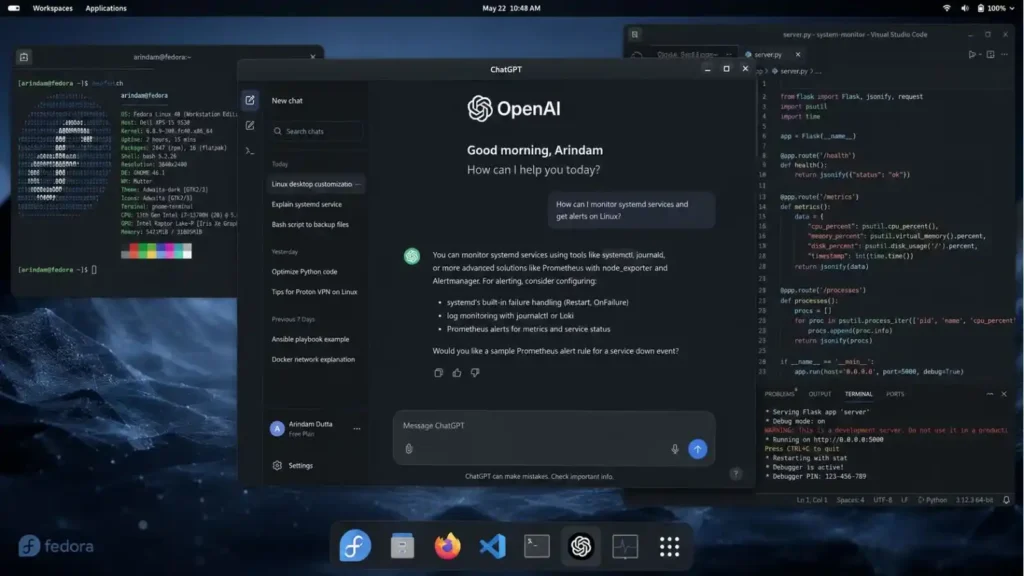Close the server.py tab in VS Code
Screen dimensions: 1024x576
797,55
